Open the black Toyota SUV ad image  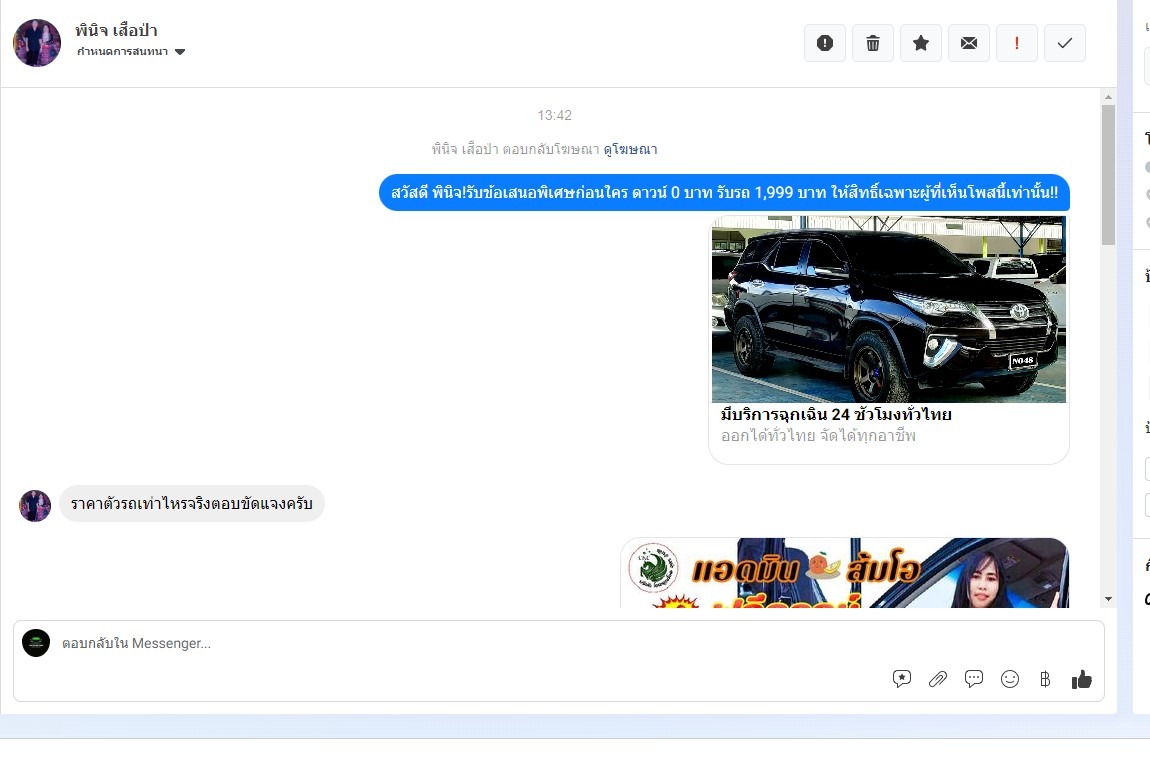coord(889,309)
